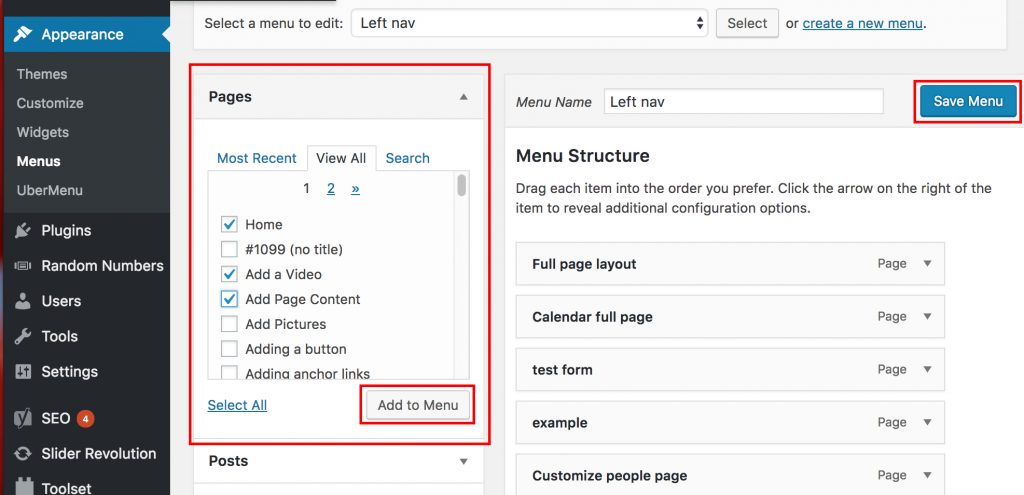Check the Add Pictures checkbox
The width and height of the screenshot is (1024, 495).
(229, 324)
